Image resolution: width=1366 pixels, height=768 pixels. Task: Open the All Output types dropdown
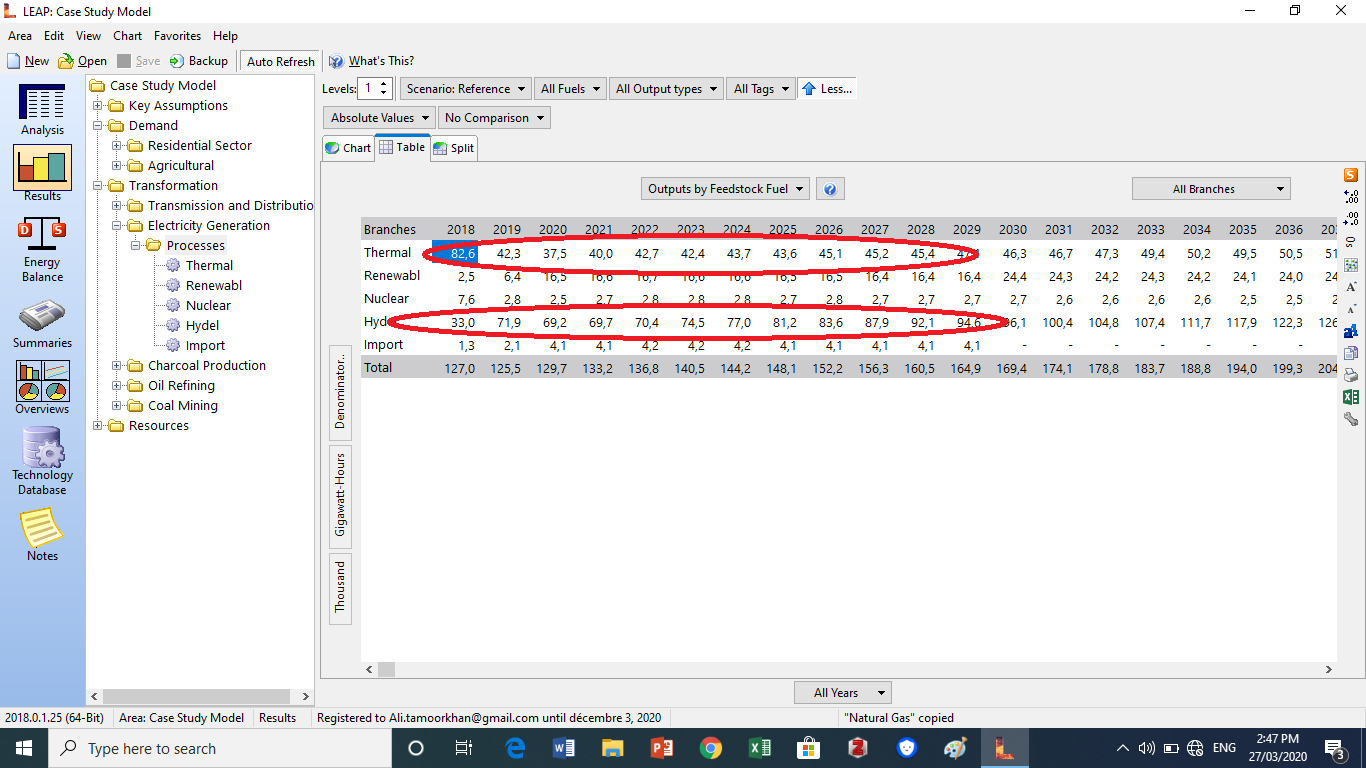(x=666, y=89)
